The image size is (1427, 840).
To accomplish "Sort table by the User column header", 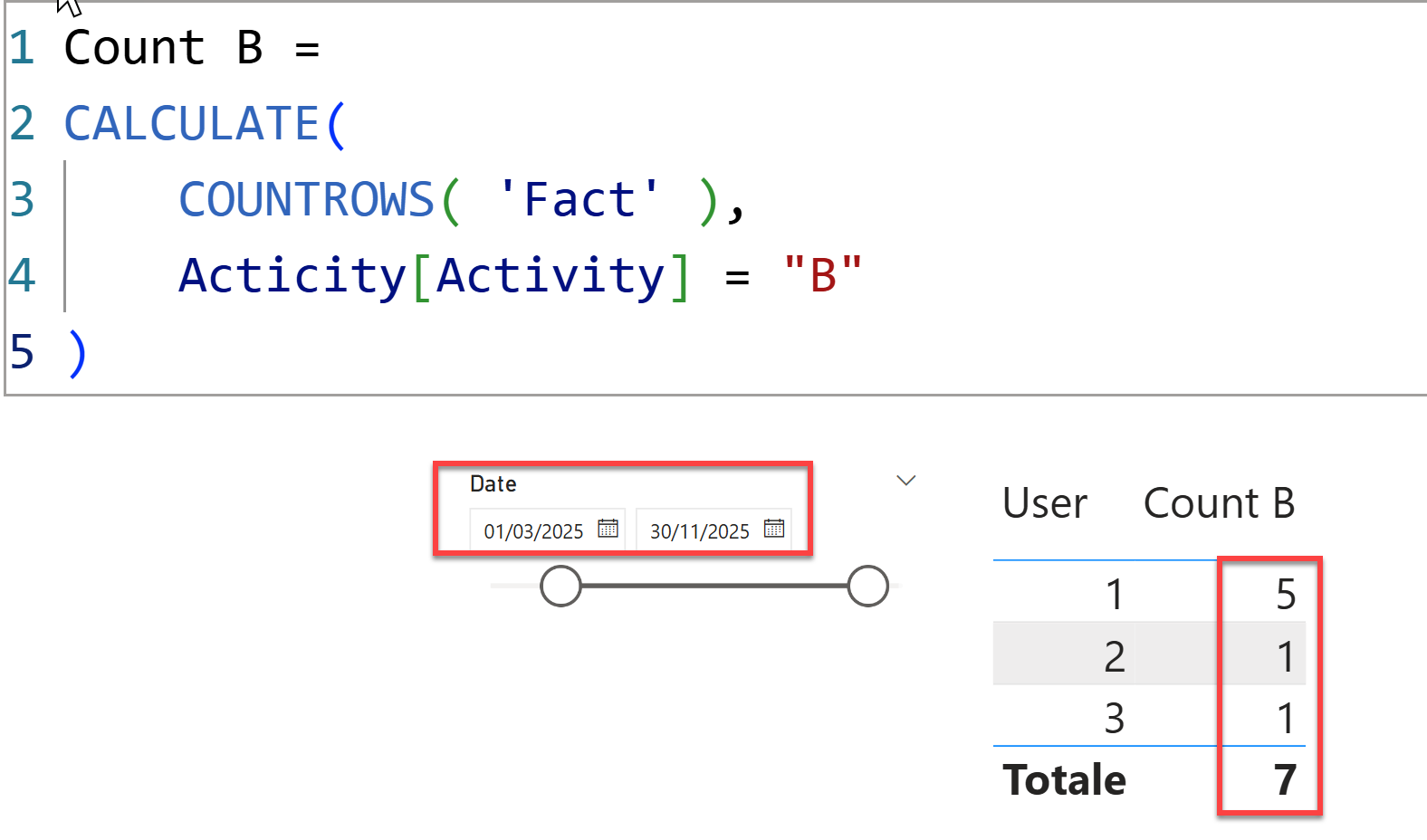I will [x=1045, y=503].
